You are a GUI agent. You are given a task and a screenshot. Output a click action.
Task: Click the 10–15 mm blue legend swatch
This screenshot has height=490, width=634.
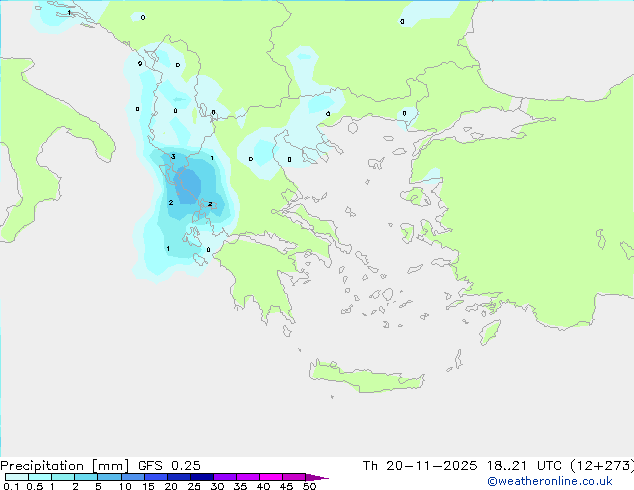pos(132,477)
